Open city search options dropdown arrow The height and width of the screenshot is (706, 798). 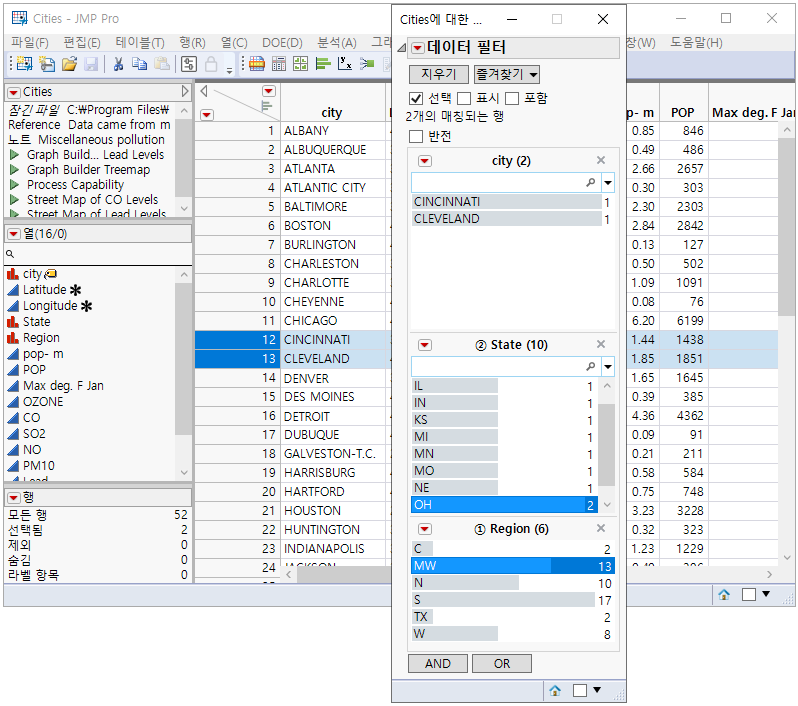click(x=608, y=183)
